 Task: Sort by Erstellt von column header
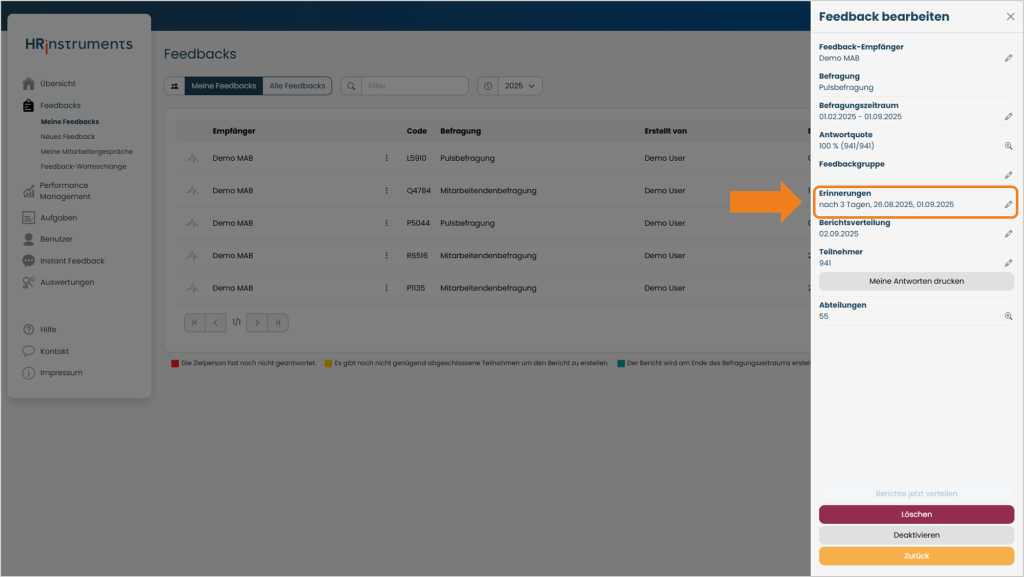[x=665, y=131]
